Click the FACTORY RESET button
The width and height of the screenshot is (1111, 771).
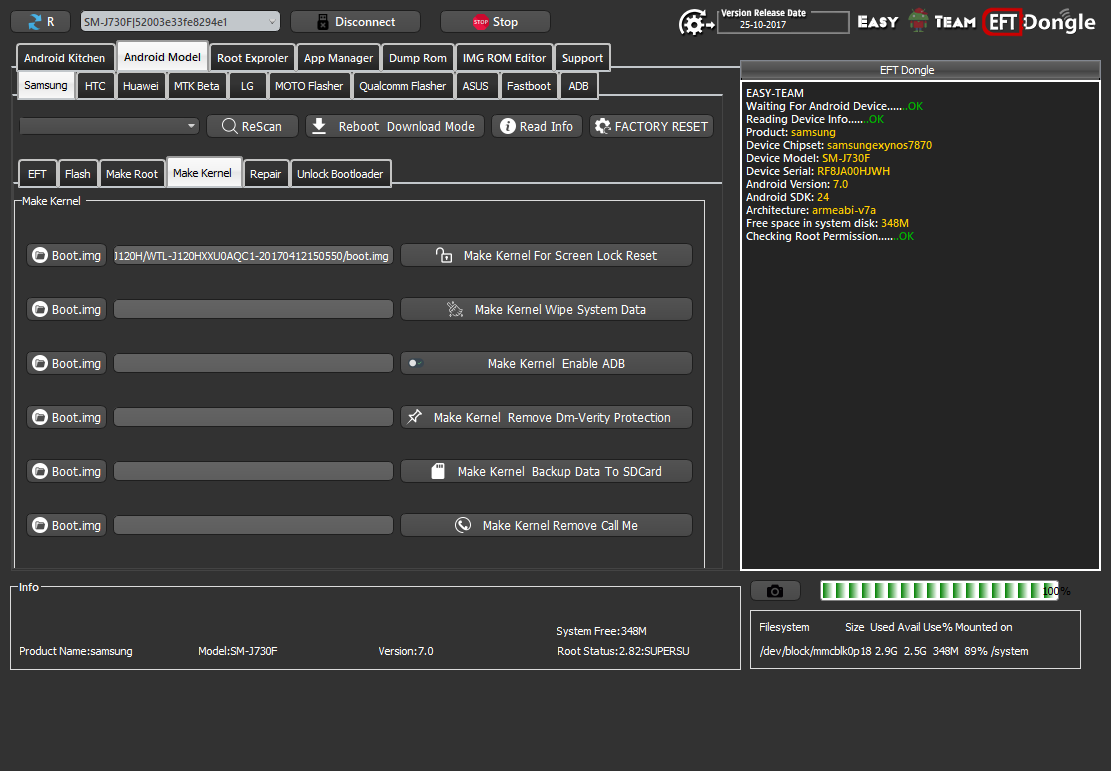[651, 126]
